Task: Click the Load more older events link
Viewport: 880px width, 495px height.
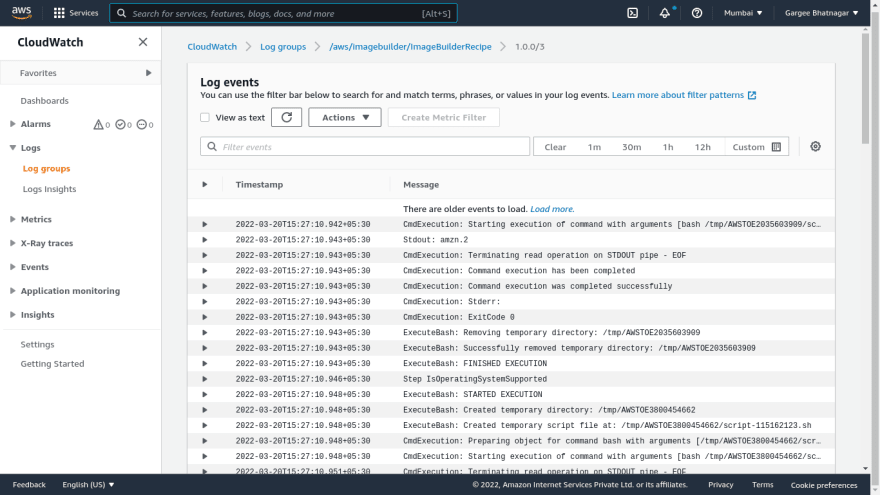Action: 552,209
